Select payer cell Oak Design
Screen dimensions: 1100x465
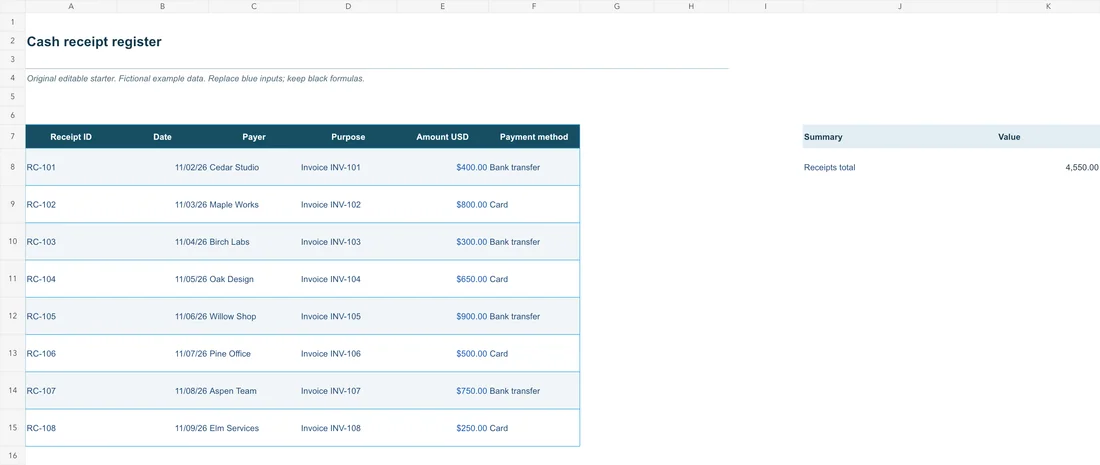click(254, 279)
